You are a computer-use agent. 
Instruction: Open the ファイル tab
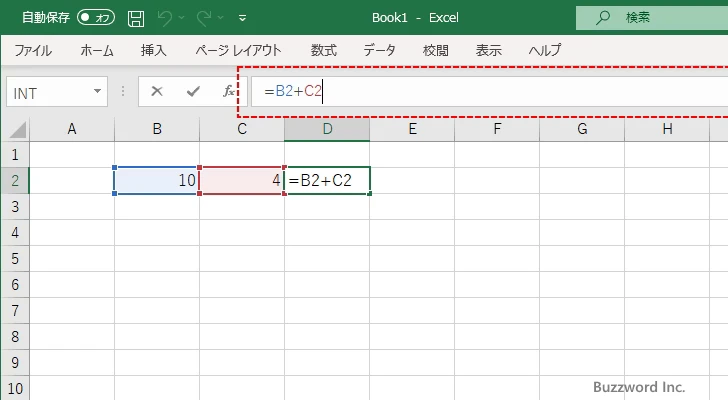click(x=33, y=50)
